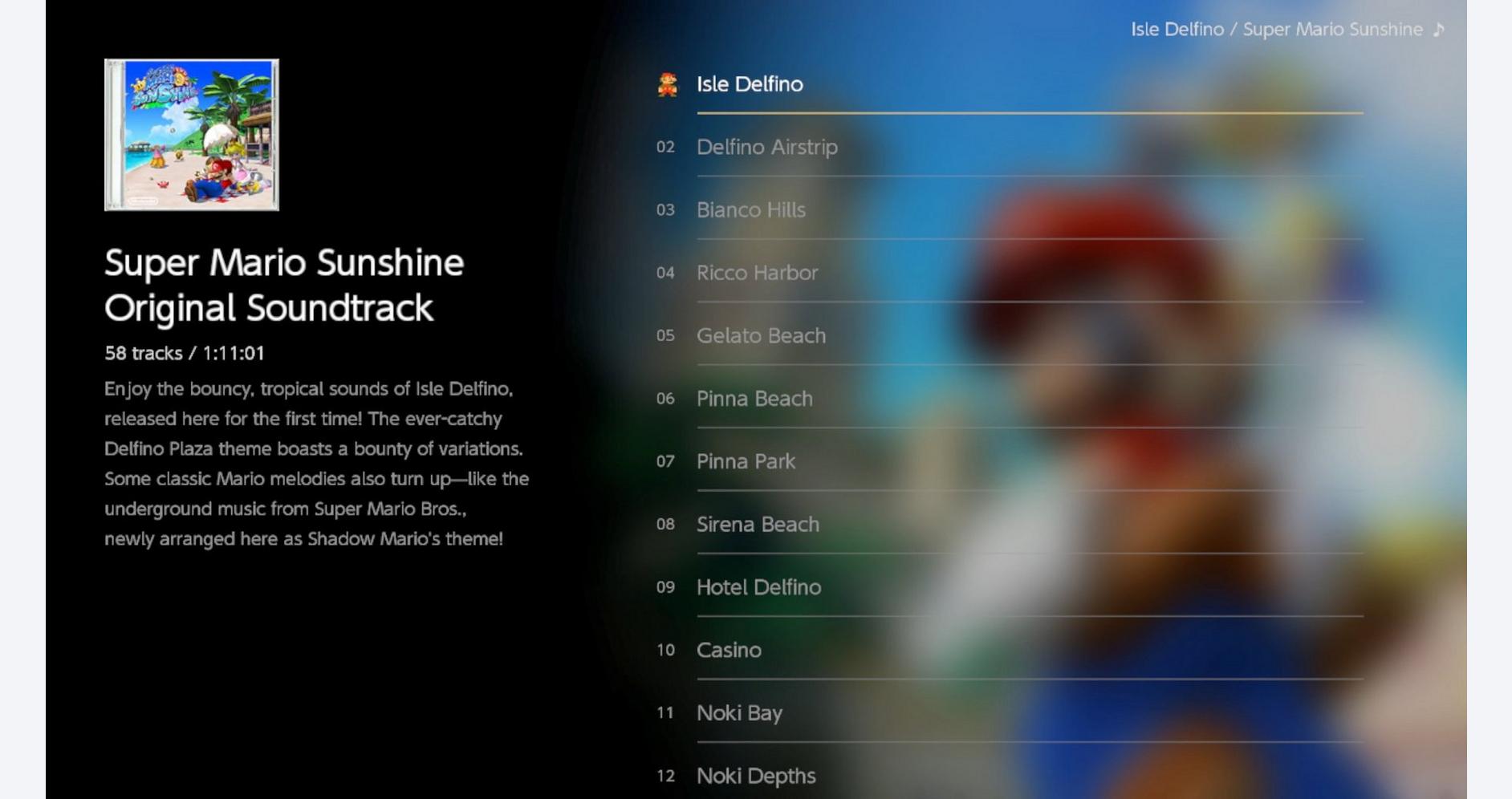Choose track 10 Casino
This screenshot has width=1512, height=799.
click(x=729, y=650)
